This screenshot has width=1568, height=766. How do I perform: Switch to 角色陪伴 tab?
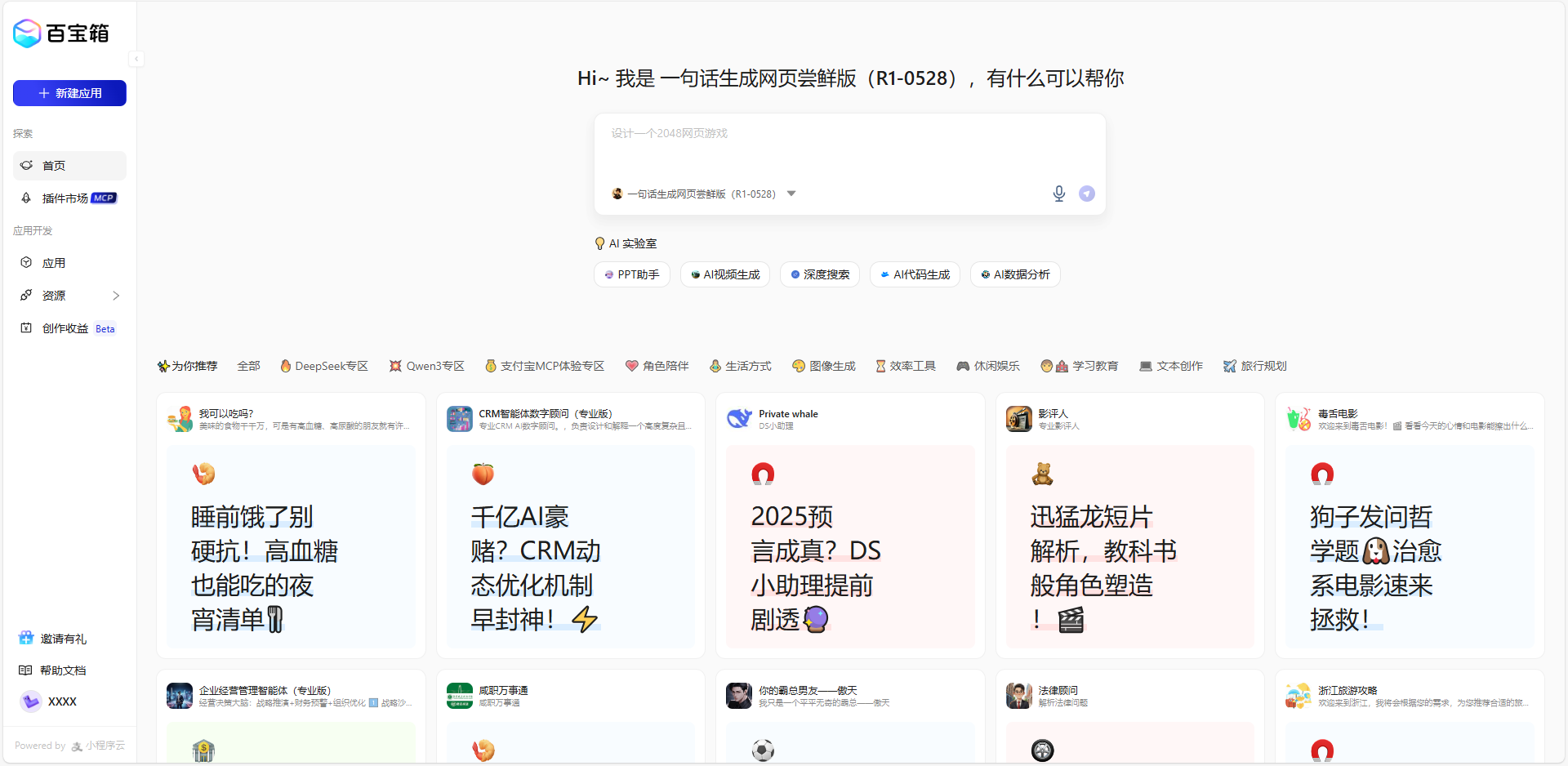(657, 366)
